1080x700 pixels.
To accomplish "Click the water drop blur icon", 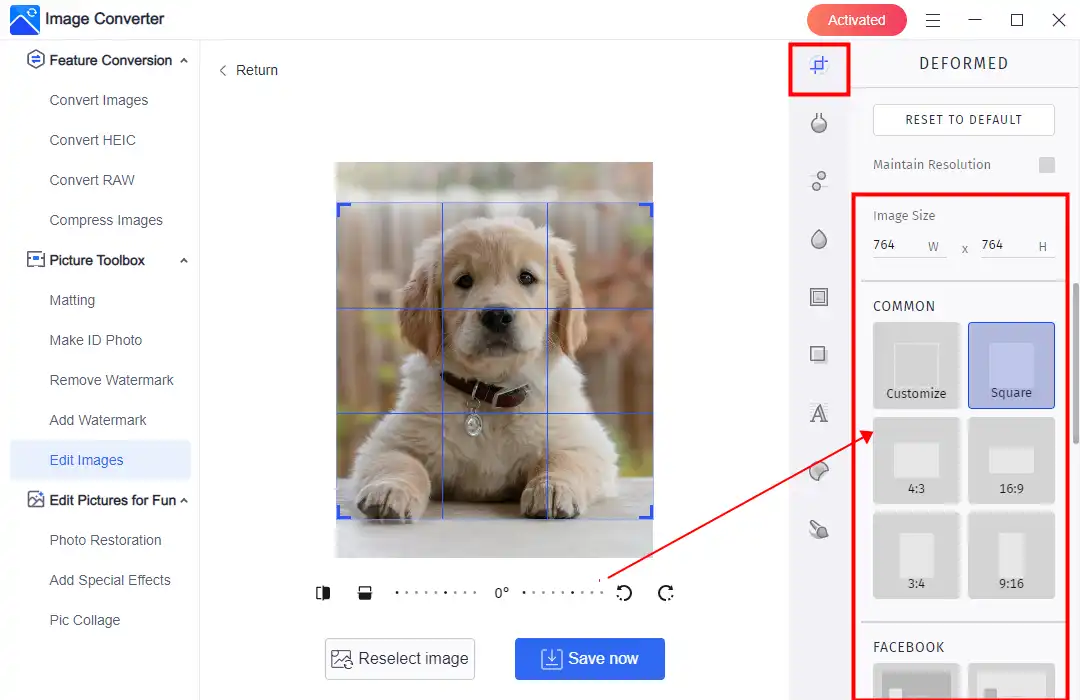I will 819,239.
